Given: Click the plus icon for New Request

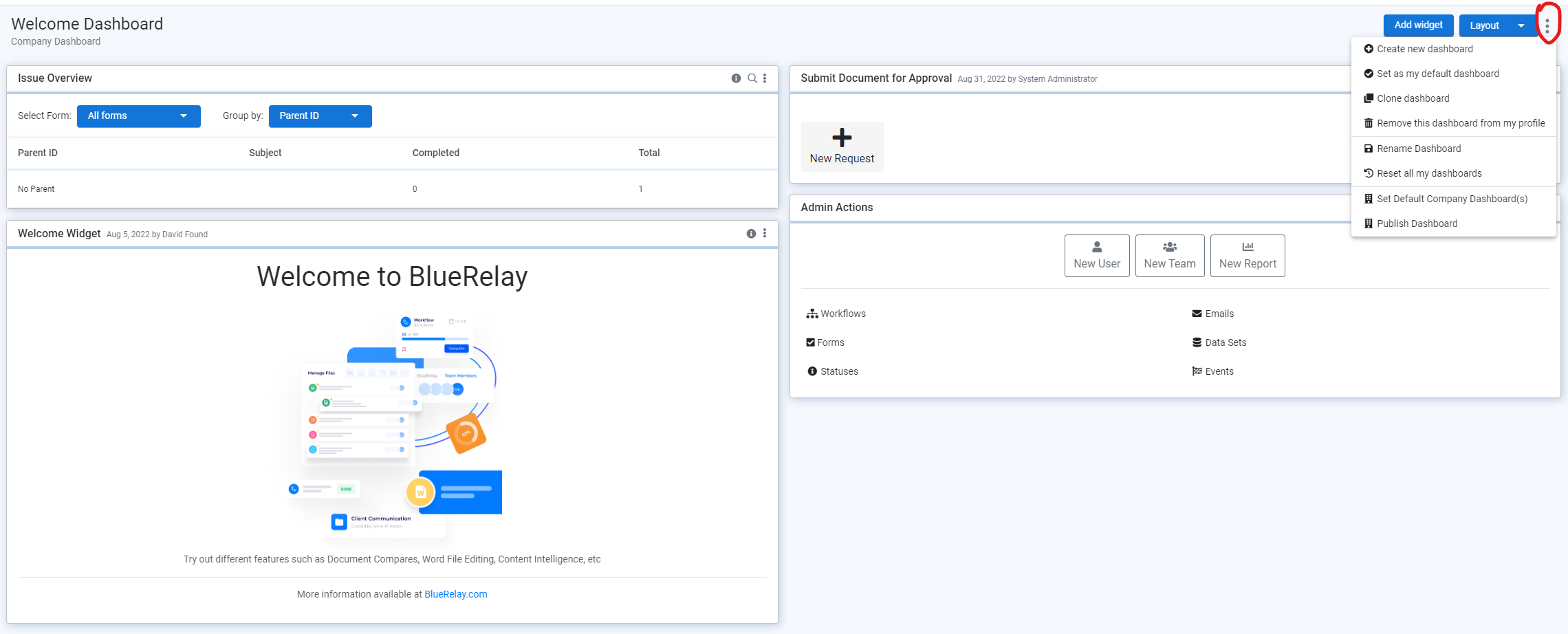Looking at the screenshot, I should 842,138.
